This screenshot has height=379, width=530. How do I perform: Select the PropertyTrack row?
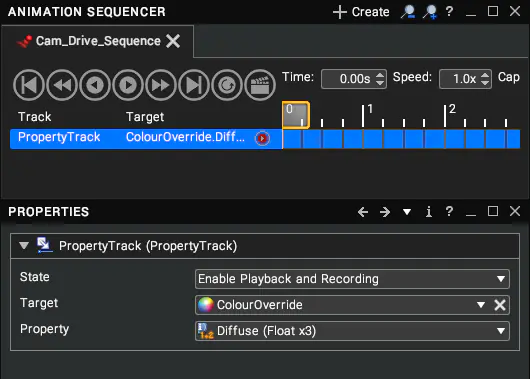coord(146,139)
